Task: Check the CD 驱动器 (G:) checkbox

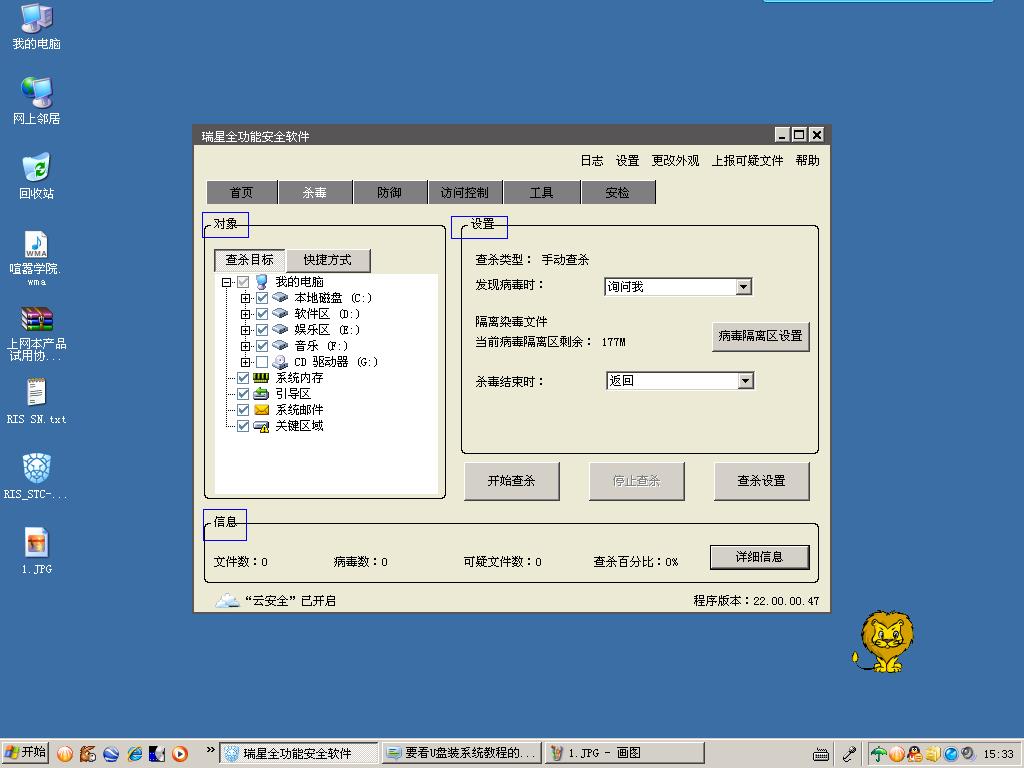Action: click(x=262, y=362)
